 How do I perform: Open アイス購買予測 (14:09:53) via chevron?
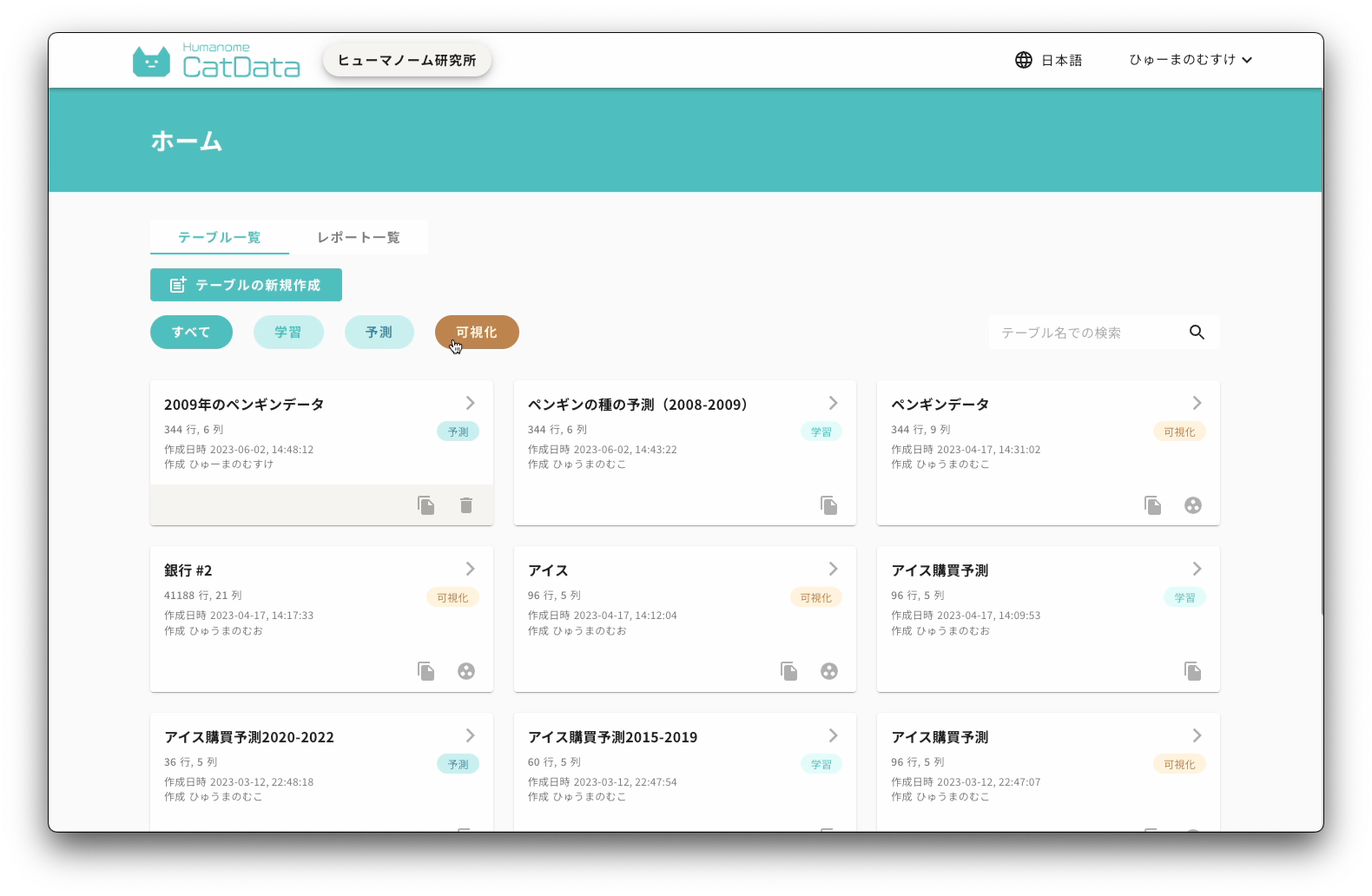tap(1197, 569)
